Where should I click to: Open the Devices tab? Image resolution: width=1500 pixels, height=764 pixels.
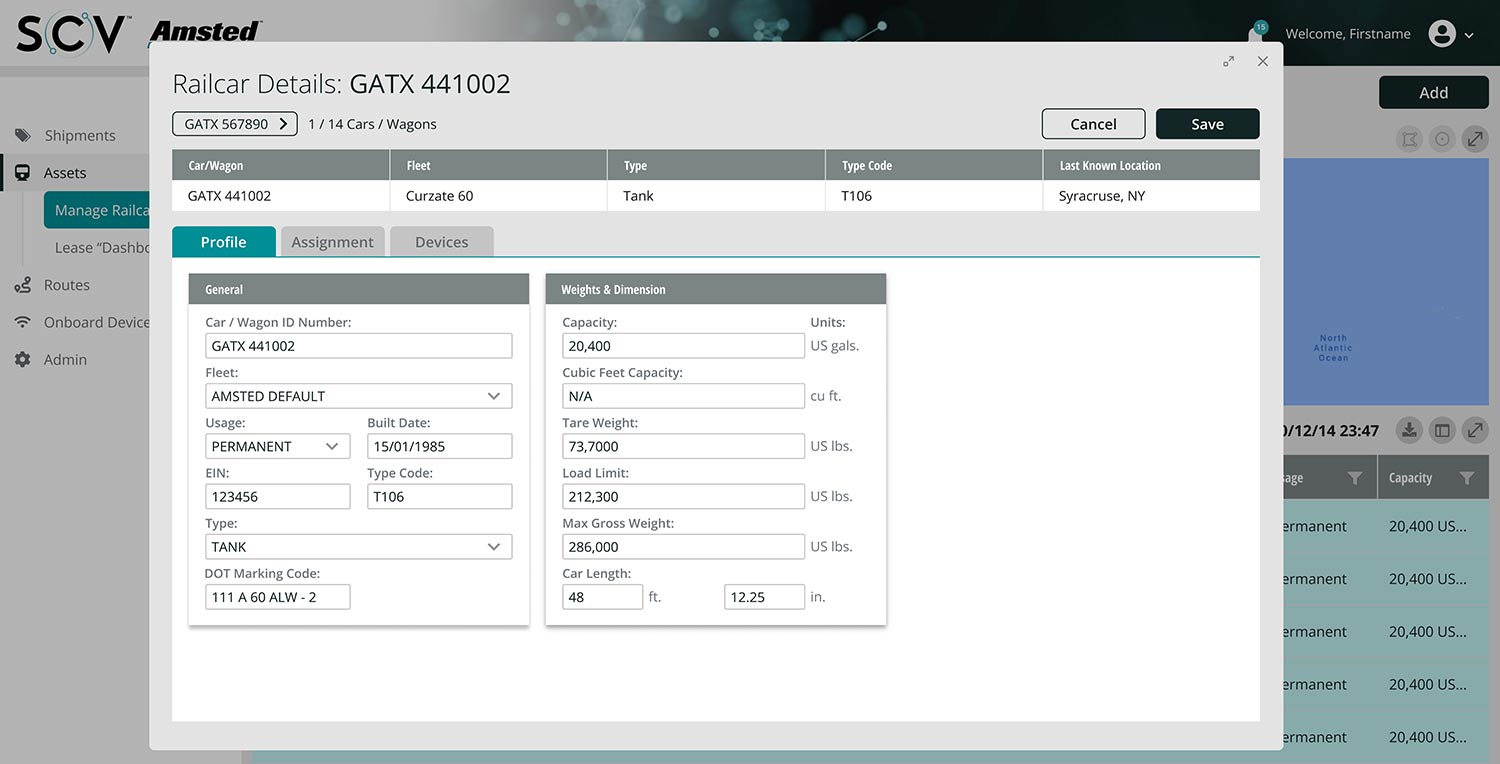coord(441,242)
